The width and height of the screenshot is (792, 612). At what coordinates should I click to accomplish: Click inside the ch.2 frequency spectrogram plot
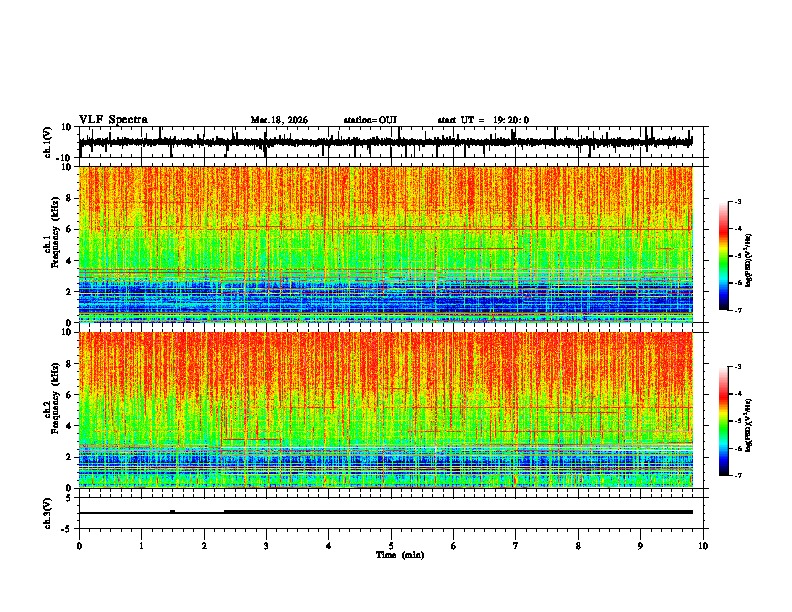[x=386, y=410]
